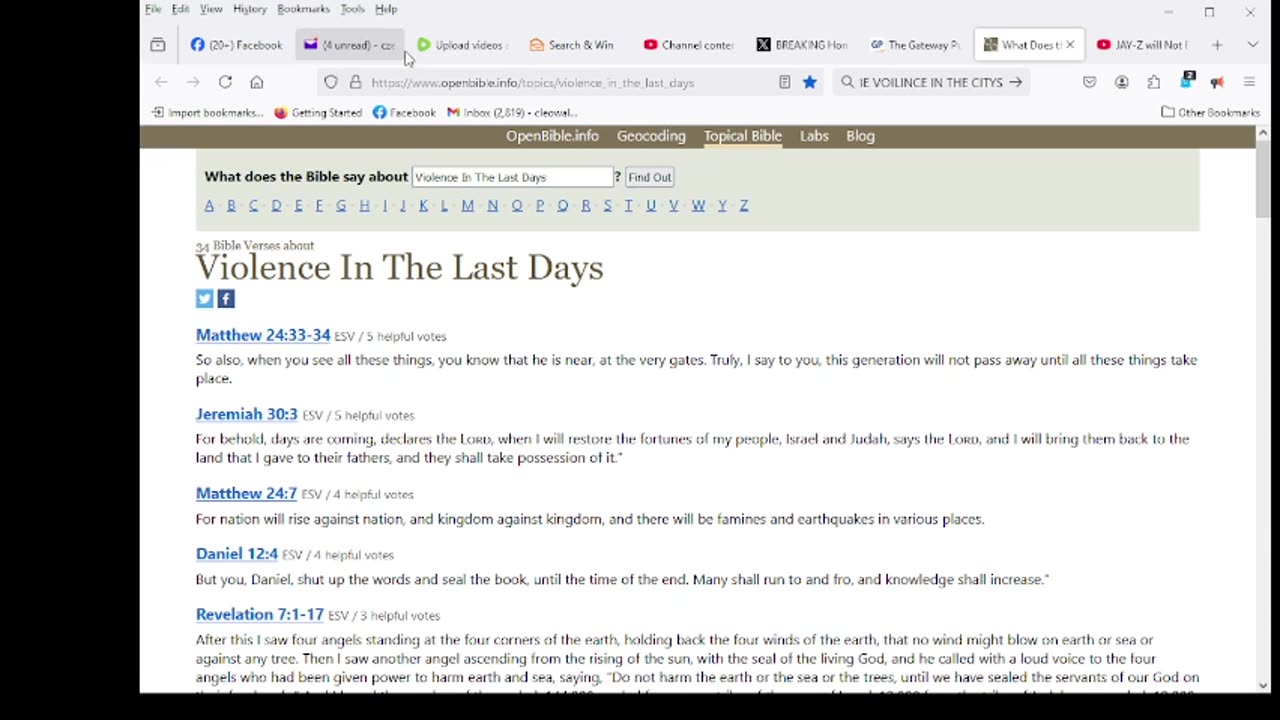Open the Other Bookmarks folder
This screenshot has width=1280, height=720.
click(1210, 112)
